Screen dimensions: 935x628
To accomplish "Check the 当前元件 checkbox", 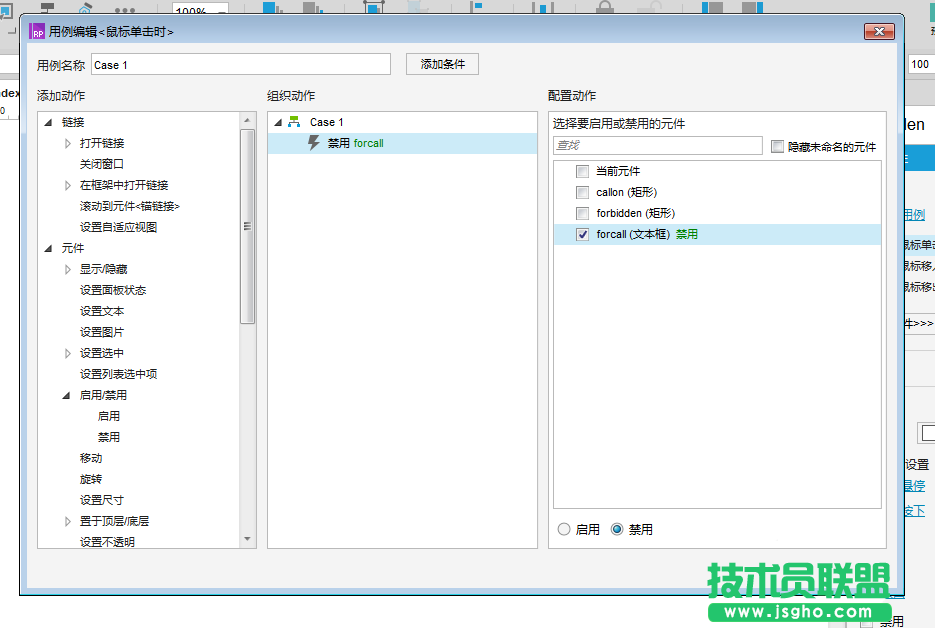I will click(583, 172).
